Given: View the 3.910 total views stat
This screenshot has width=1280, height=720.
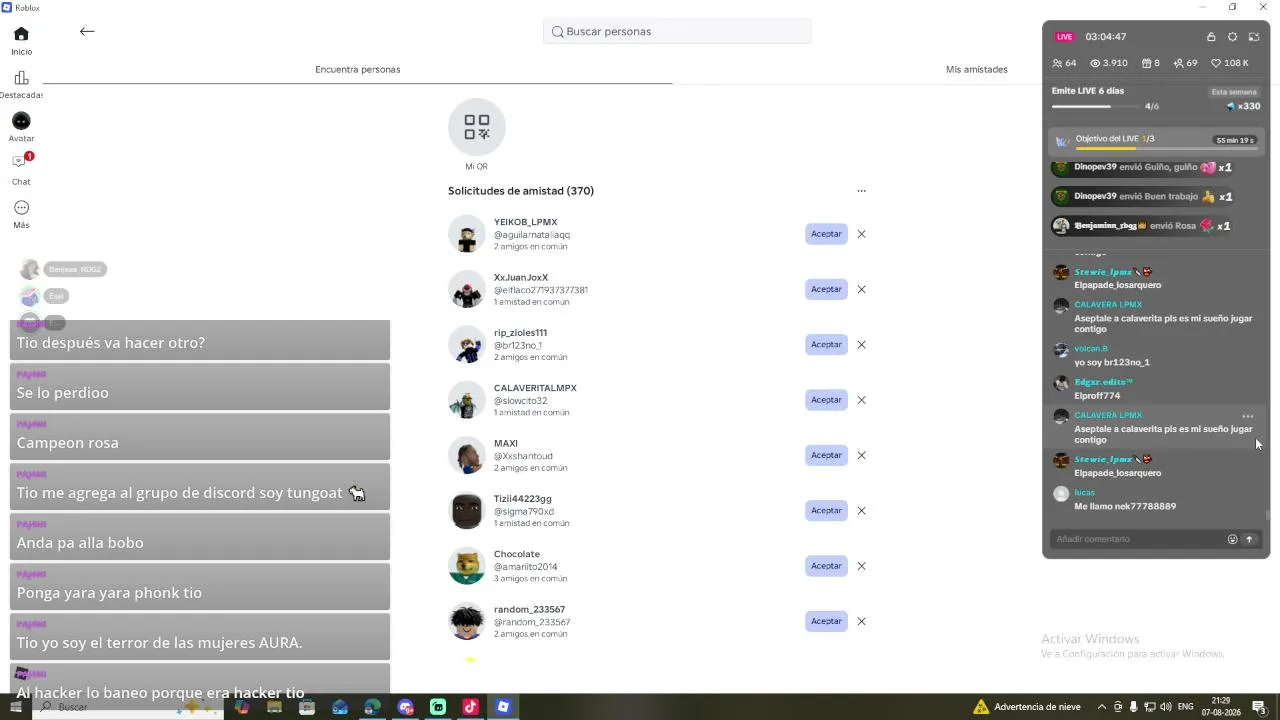Looking at the screenshot, I should pyautogui.click(x=1109, y=63).
